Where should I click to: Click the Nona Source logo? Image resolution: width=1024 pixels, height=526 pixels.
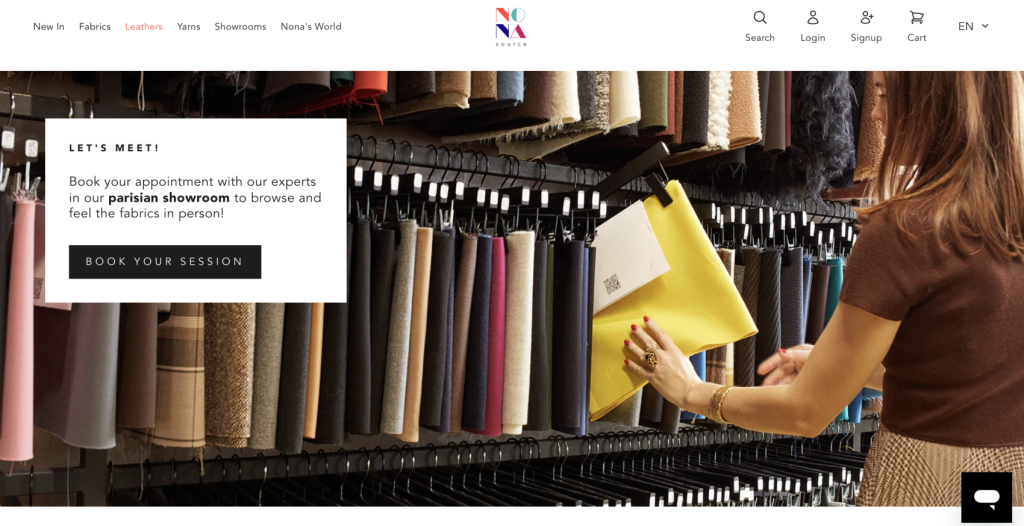point(511,27)
